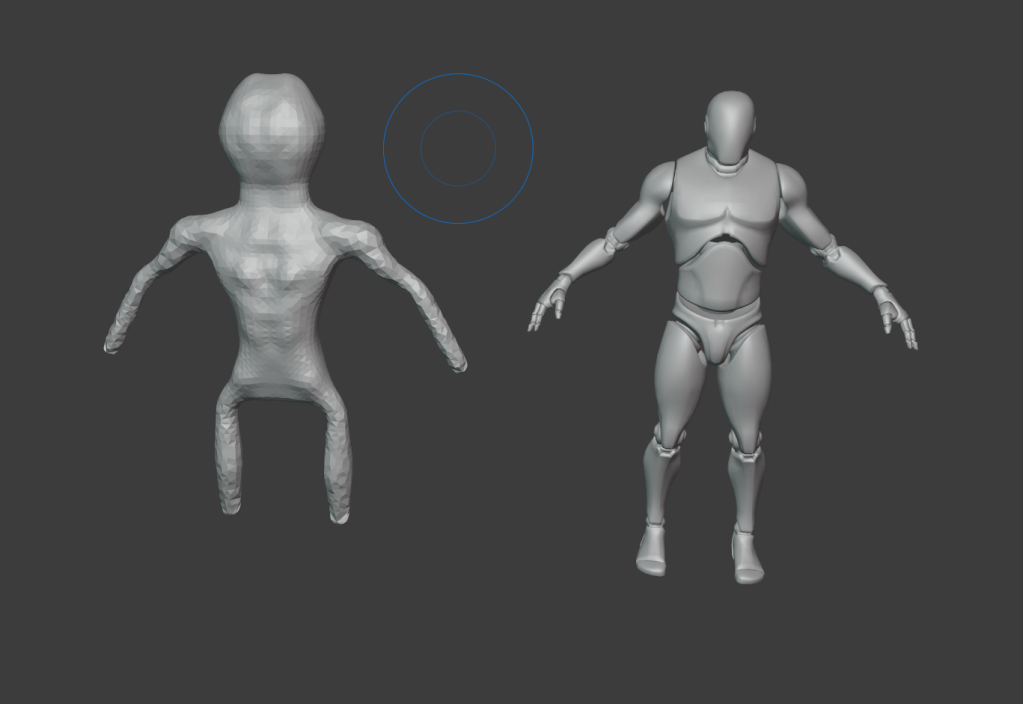Click the mannequin's knee joint farthest from the rough sculpt
The height and width of the screenshot is (704, 1023).
pos(745,440)
